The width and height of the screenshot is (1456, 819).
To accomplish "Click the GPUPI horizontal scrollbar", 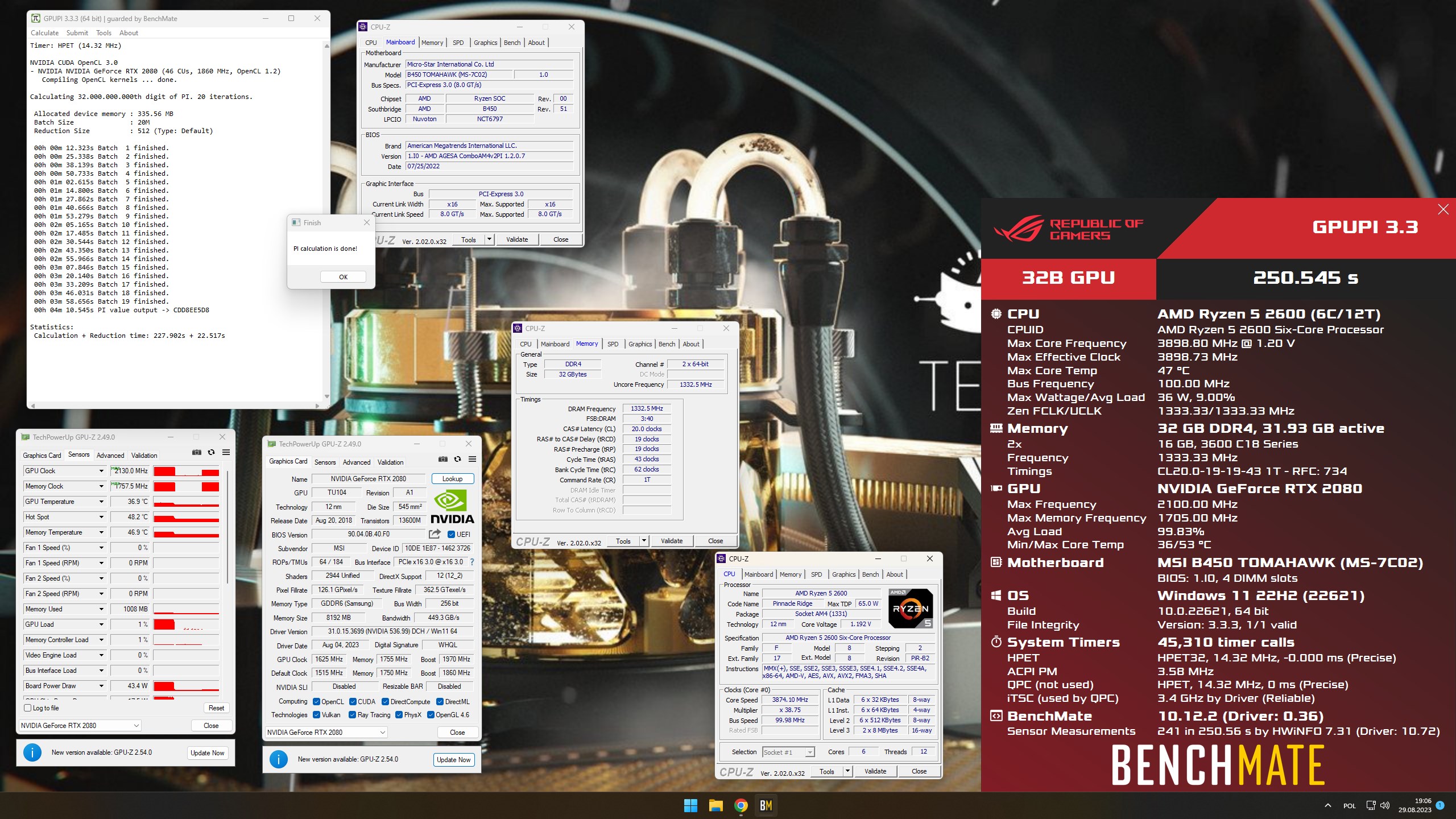I will (x=175, y=406).
